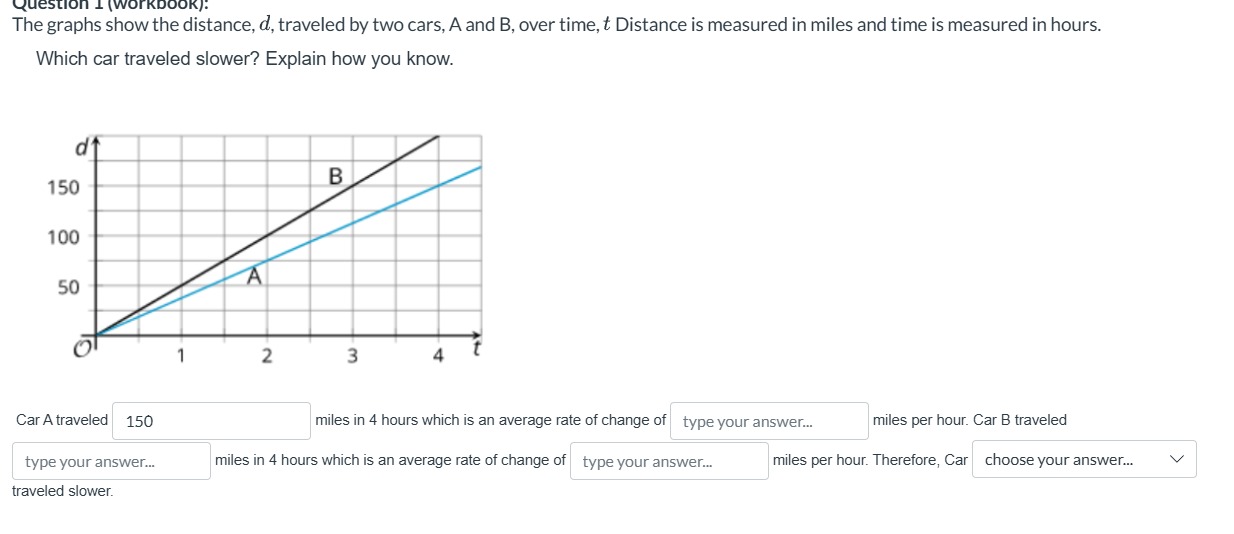
Task: Open the 'choose your answer...' dropdown
Action: (x=1084, y=460)
